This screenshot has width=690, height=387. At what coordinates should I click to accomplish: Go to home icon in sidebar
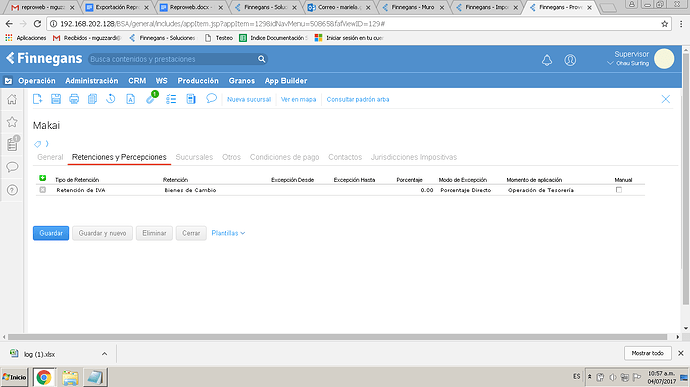[12, 100]
